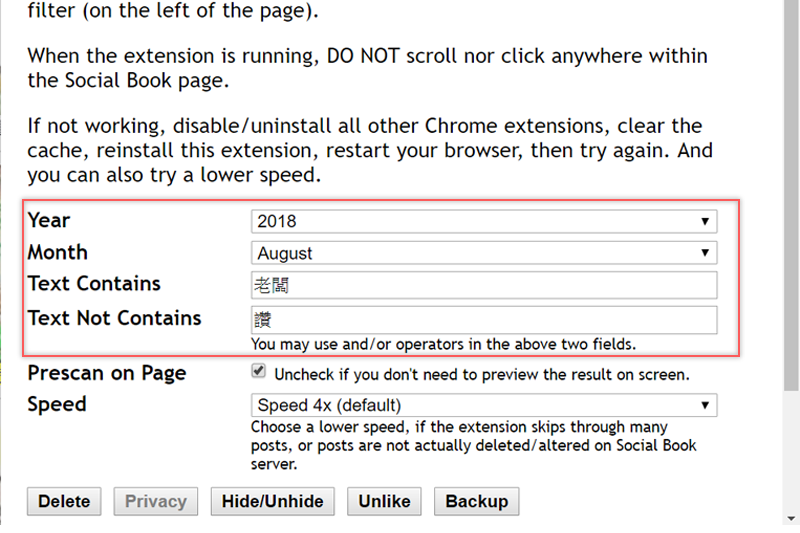Click the "Year" field label
Image resolution: width=800 pixels, height=533 pixels.
pyautogui.click(x=49, y=220)
